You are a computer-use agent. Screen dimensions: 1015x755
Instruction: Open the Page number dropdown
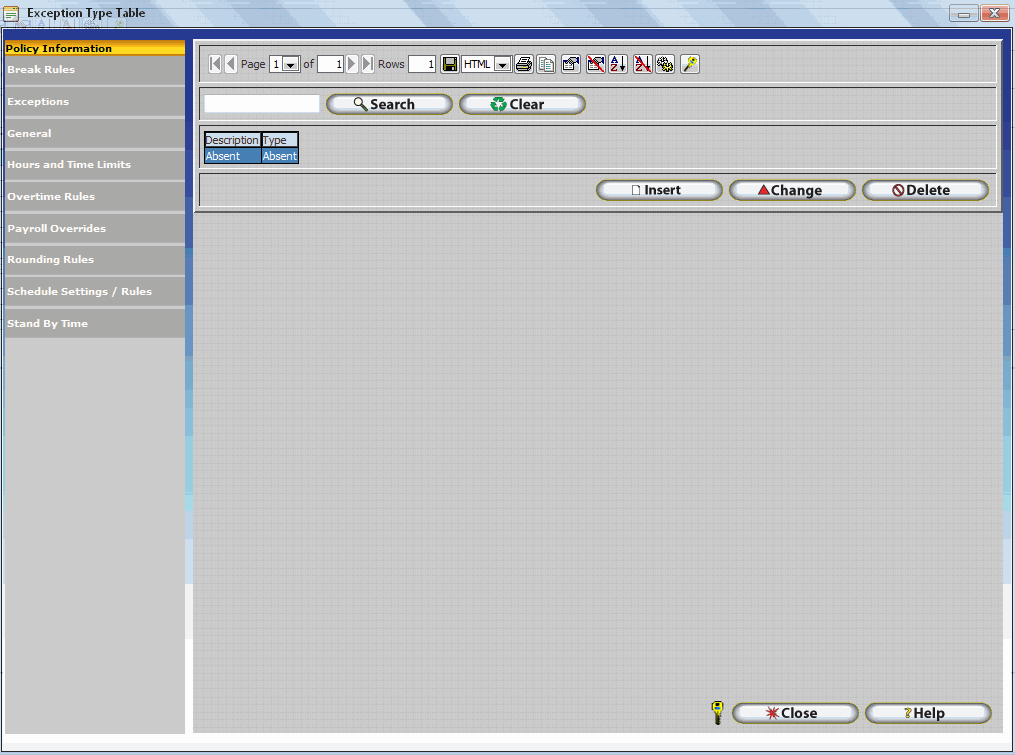[291, 65]
